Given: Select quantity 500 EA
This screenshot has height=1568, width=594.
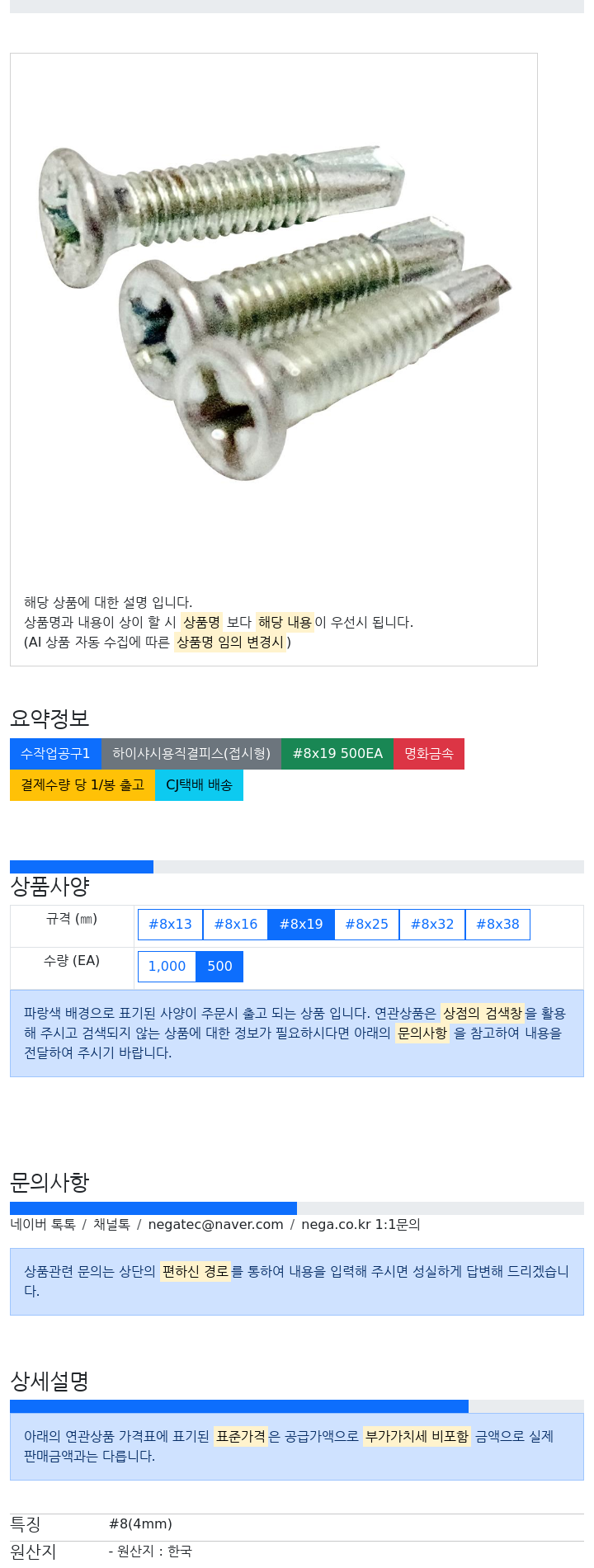Looking at the screenshot, I should tap(219, 966).
